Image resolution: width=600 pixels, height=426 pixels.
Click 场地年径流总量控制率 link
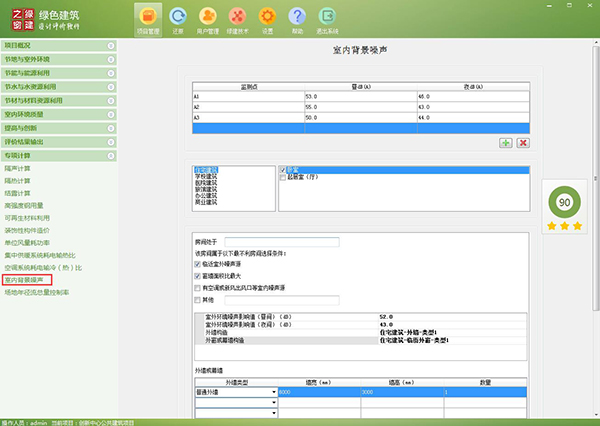click(37, 293)
